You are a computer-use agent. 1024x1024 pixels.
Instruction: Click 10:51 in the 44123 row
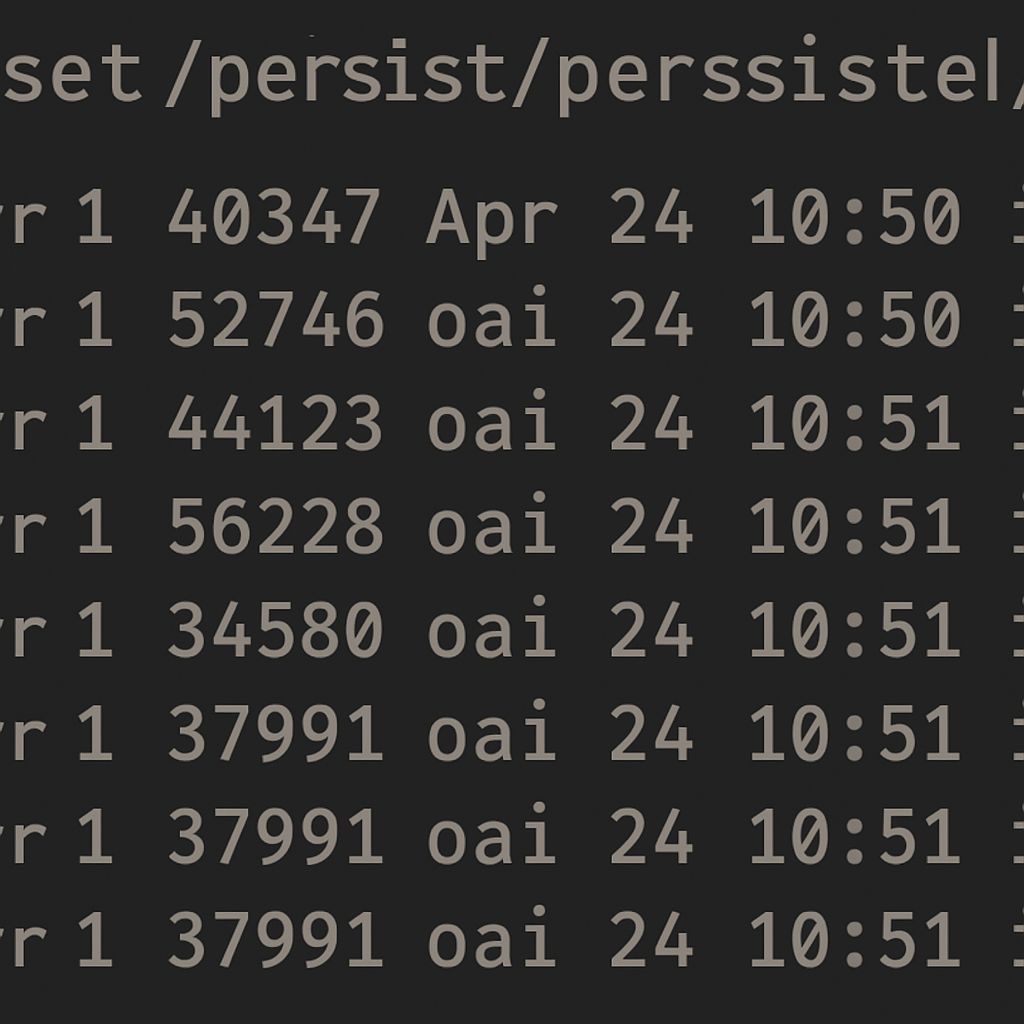point(855,423)
